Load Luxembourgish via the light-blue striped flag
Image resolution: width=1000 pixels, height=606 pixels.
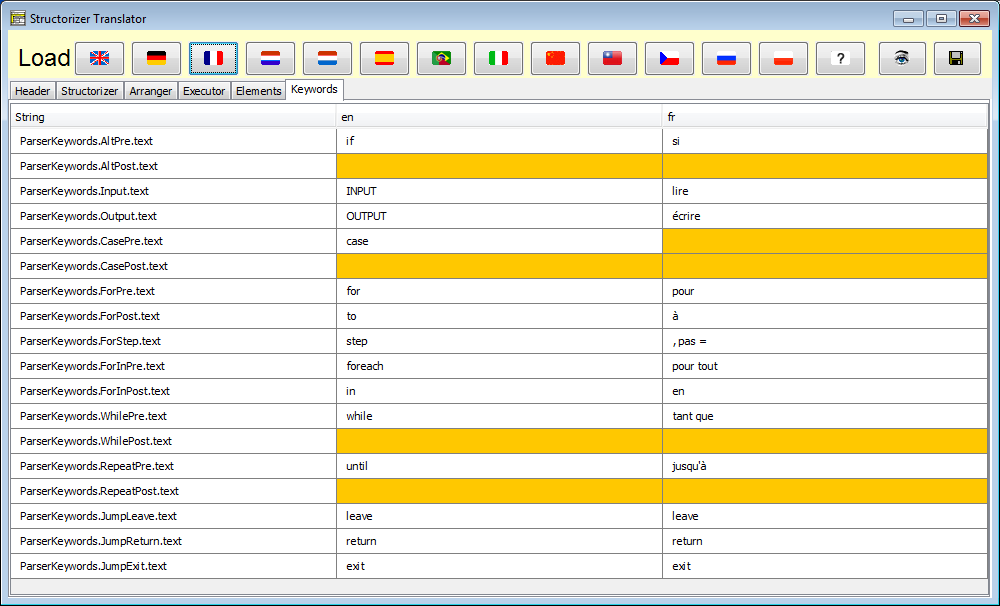click(x=327, y=59)
